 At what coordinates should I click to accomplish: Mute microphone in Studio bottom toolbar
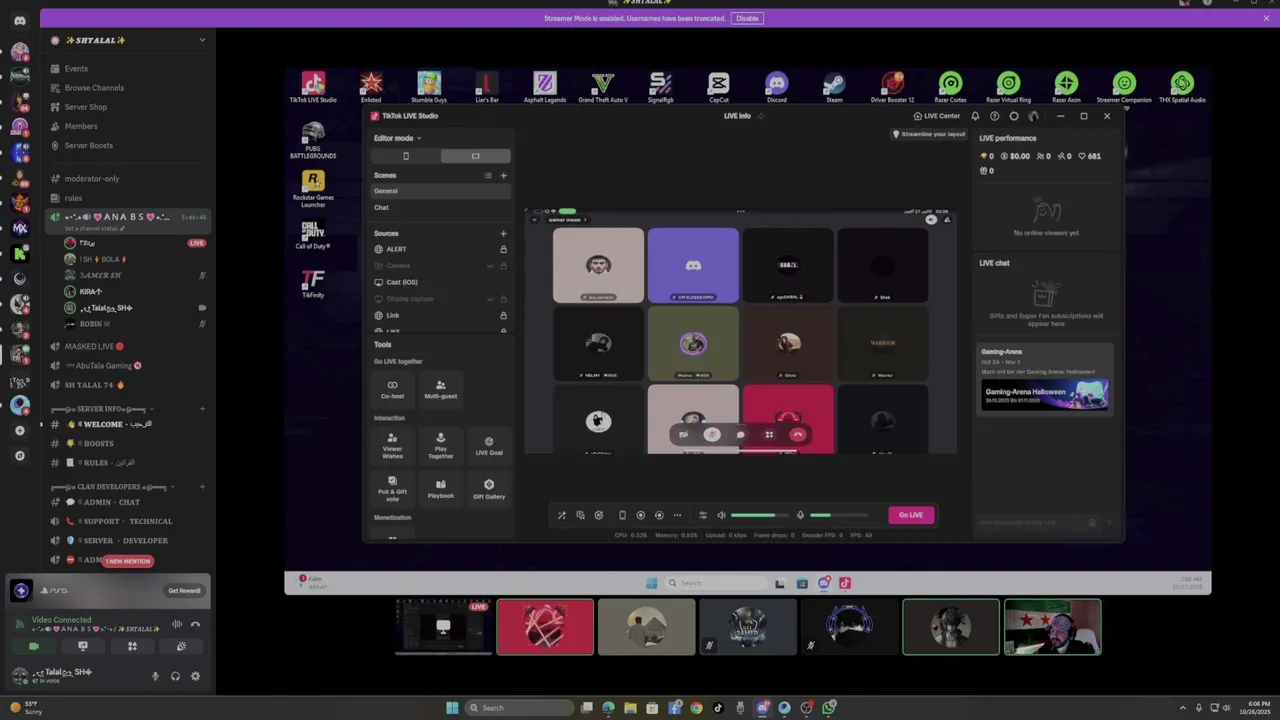click(x=800, y=515)
